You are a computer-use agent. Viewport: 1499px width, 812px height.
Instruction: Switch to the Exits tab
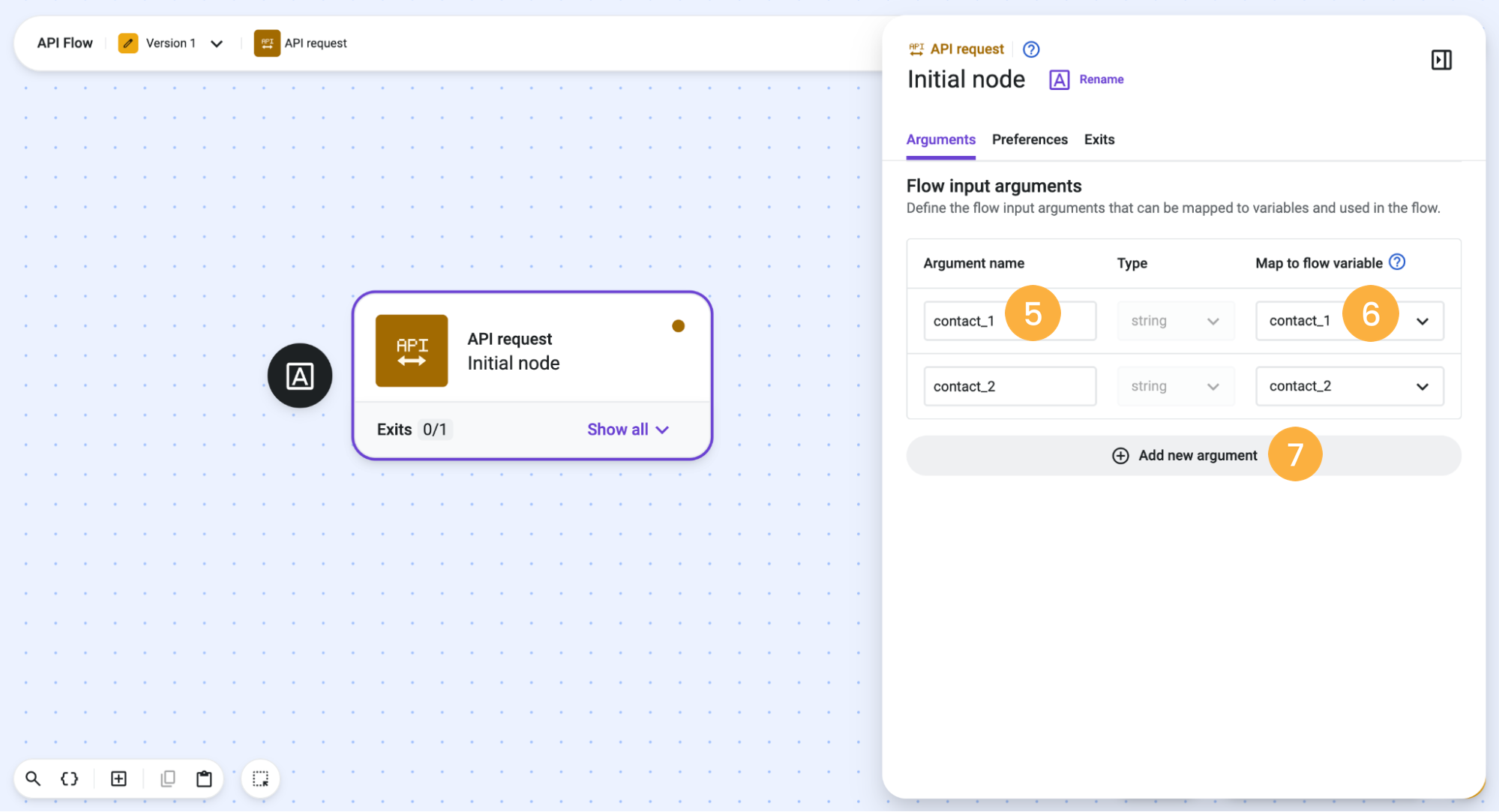pyautogui.click(x=1099, y=140)
